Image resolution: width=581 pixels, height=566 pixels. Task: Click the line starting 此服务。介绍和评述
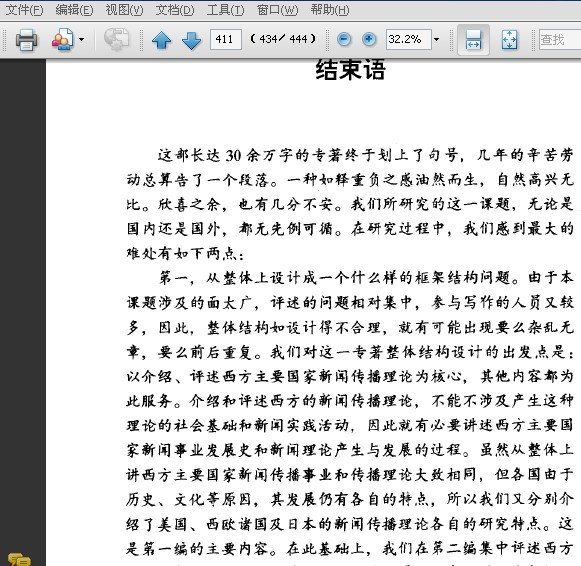click(x=350, y=401)
